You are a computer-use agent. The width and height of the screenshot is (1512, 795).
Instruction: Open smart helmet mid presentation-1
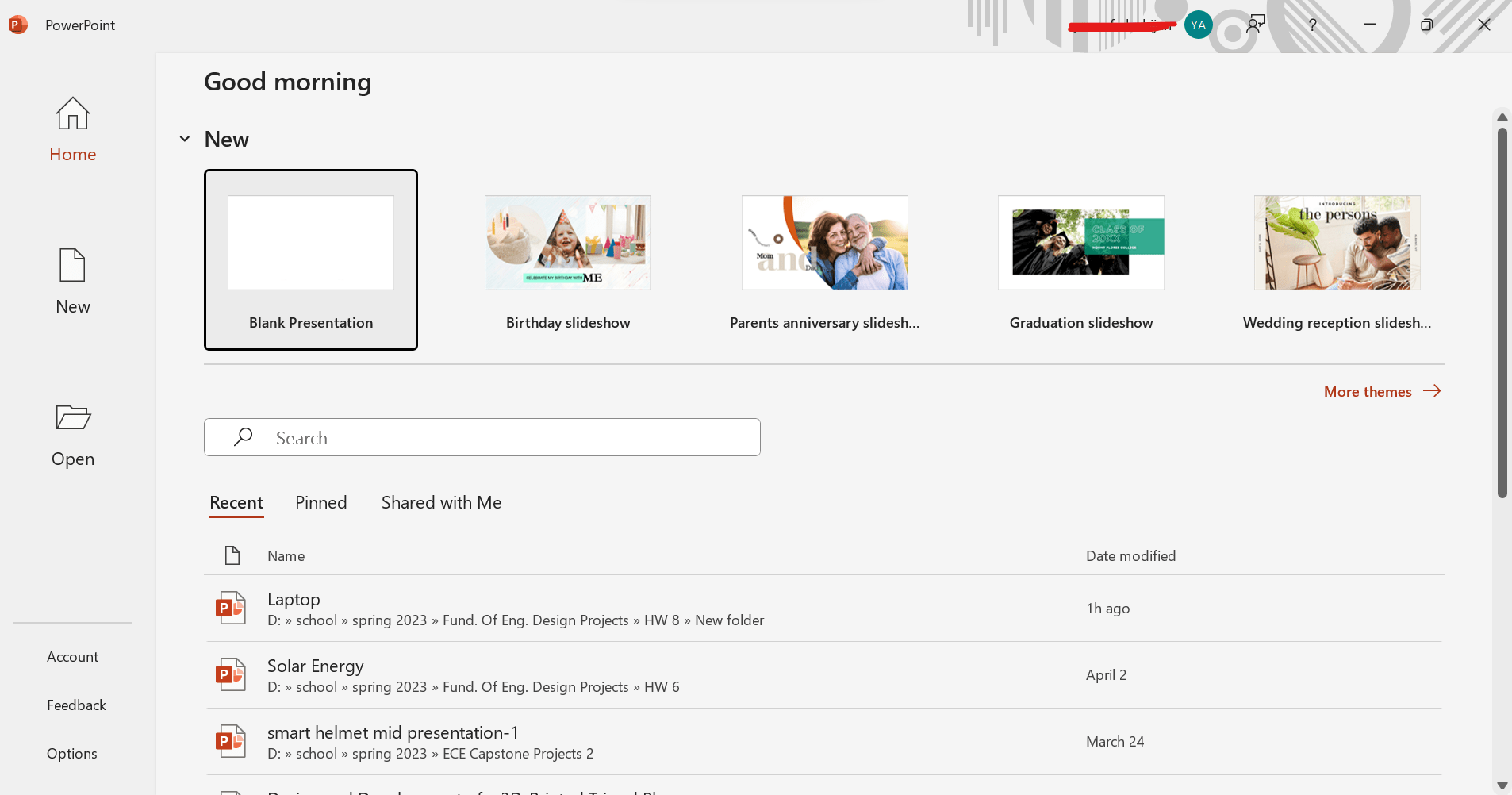[x=825, y=742]
